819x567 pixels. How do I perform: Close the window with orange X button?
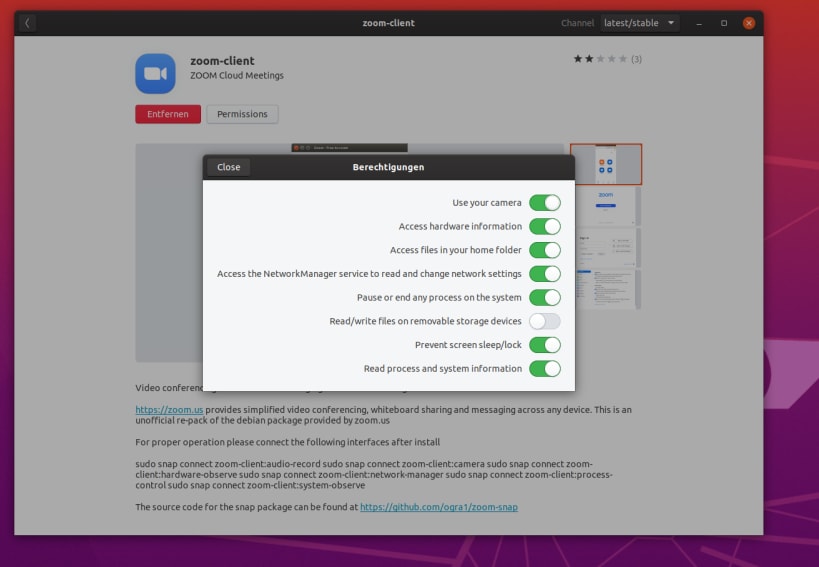748,23
